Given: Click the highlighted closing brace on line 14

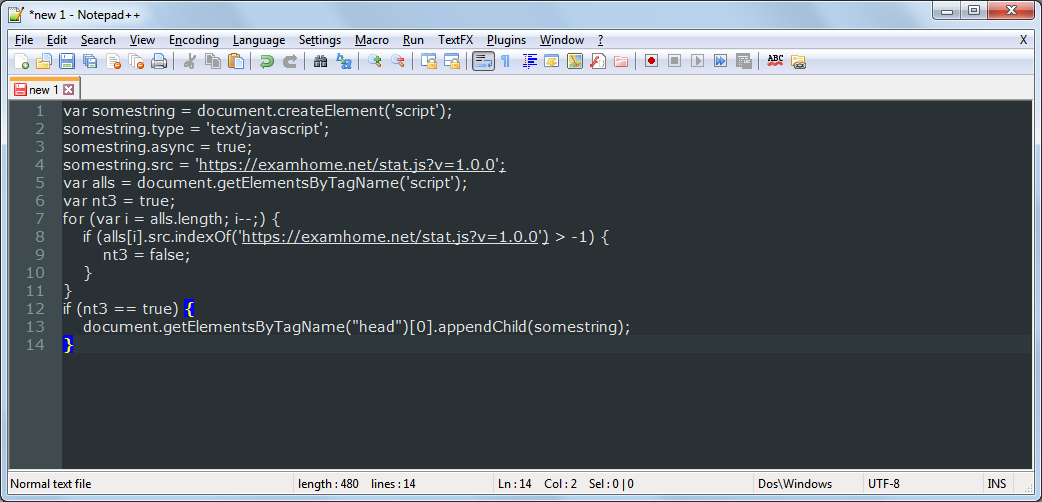Looking at the screenshot, I should pos(67,344).
